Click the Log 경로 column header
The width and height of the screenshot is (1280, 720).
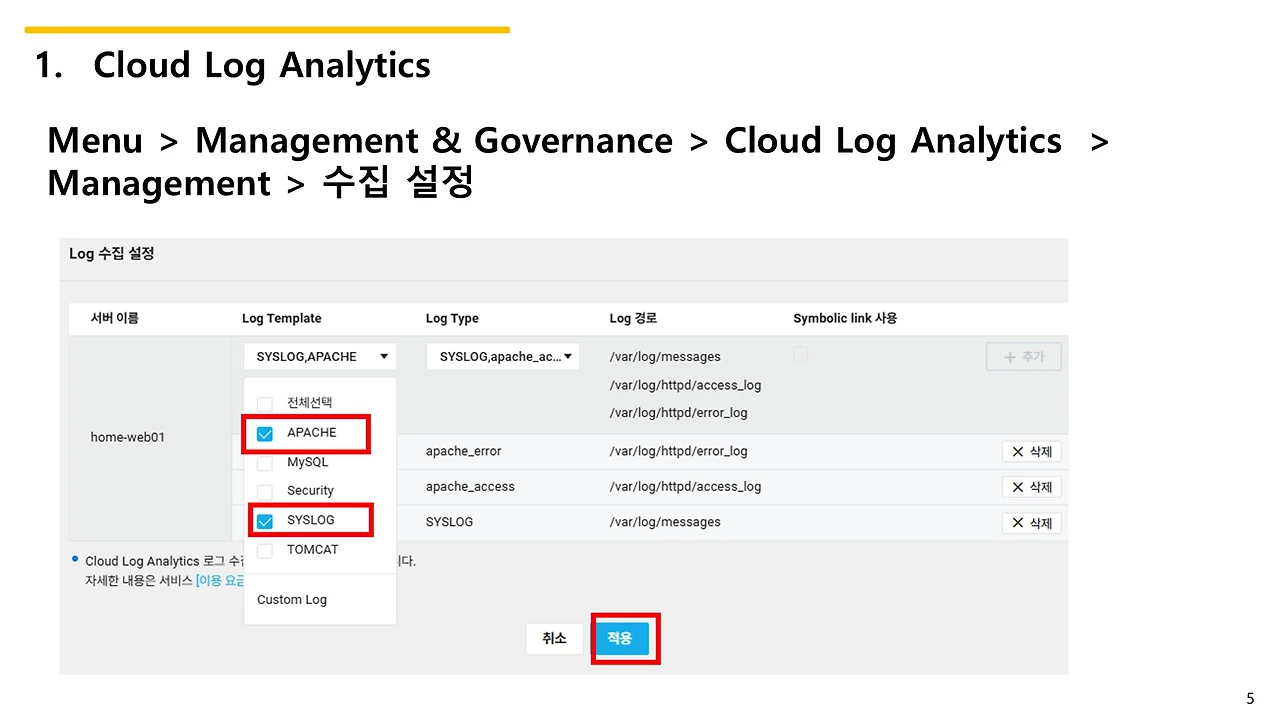click(633, 318)
